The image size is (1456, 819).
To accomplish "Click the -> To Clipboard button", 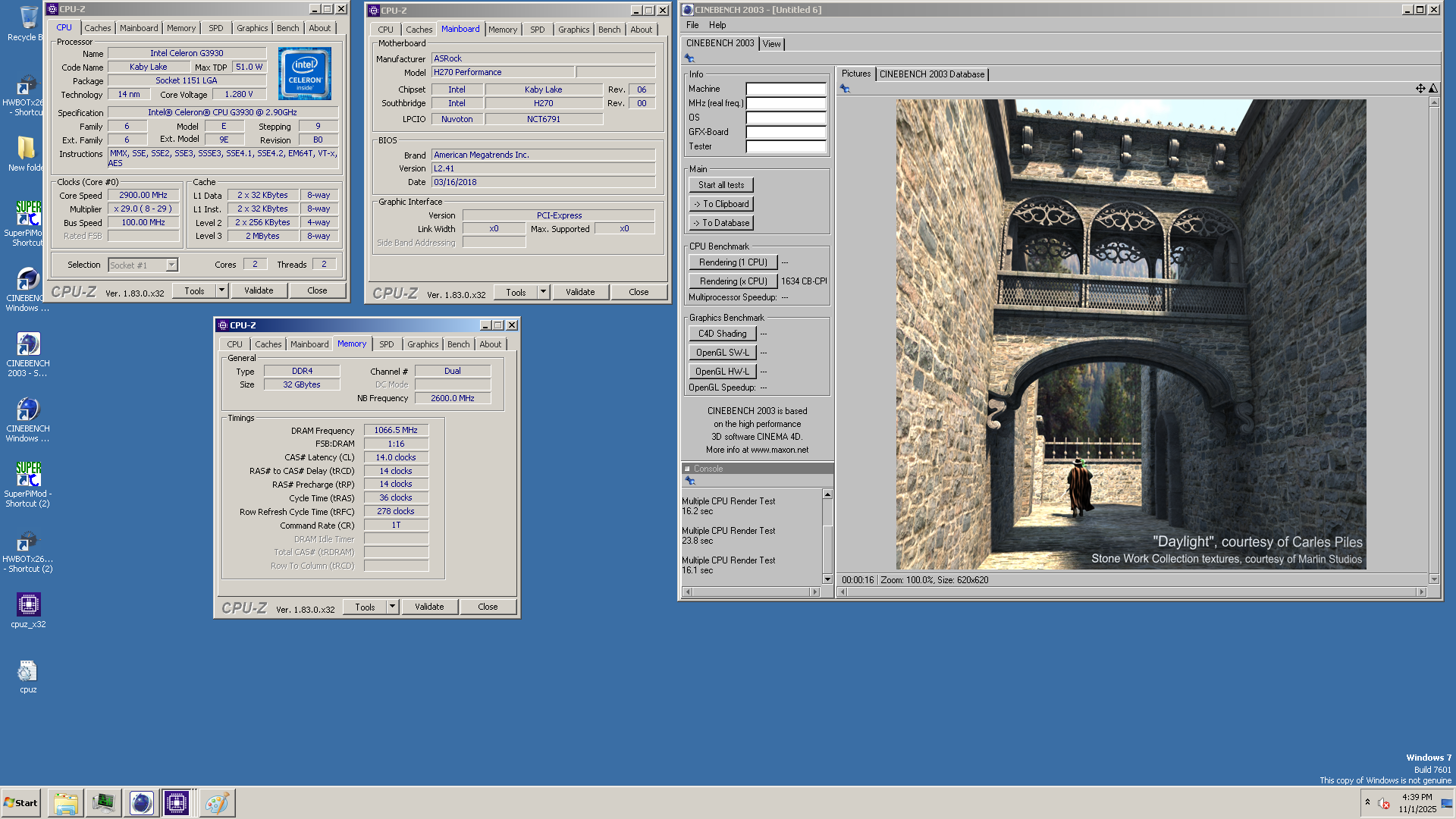I will point(721,204).
